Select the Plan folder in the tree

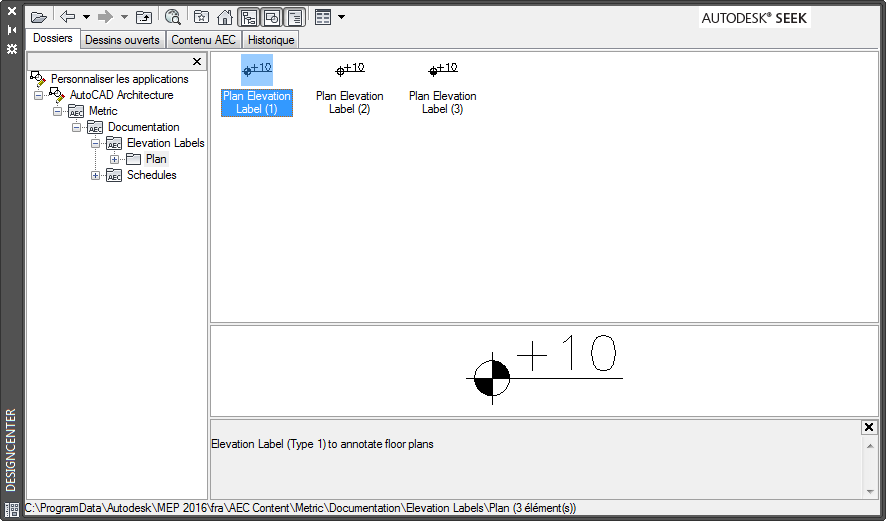click(156, 159)
